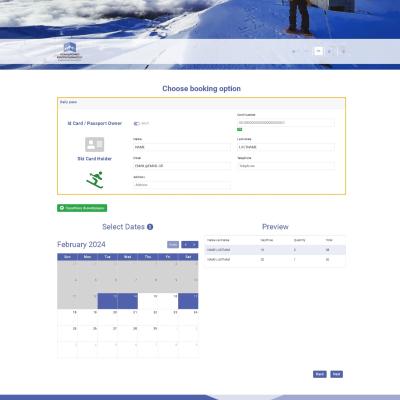Click the second row in Preview table
400x400 pixels.
pos(275,259)
